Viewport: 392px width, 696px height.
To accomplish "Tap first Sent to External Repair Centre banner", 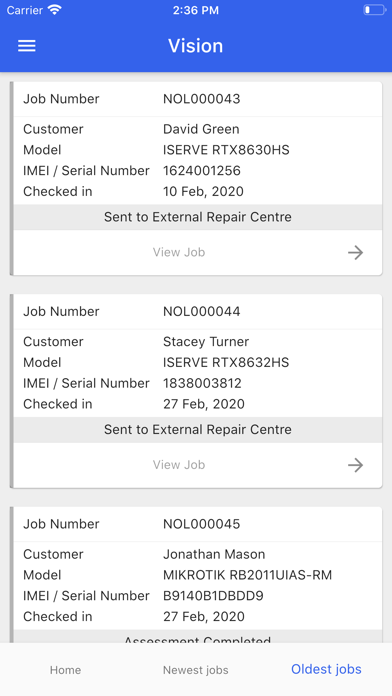I will tap(198, 217).
